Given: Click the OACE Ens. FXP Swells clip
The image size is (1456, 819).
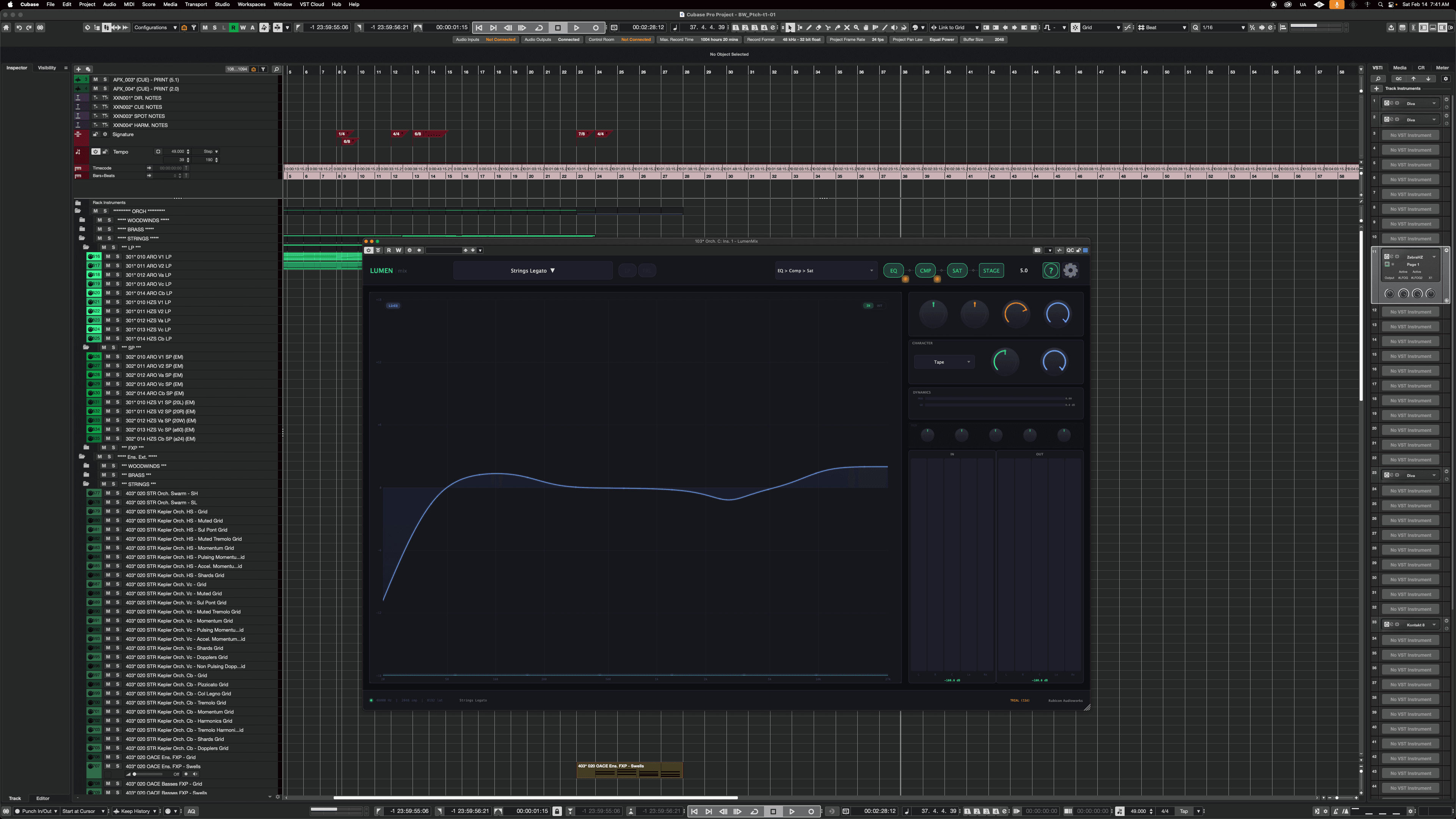Looking at the screenshot, I should [x=629, y=771].
